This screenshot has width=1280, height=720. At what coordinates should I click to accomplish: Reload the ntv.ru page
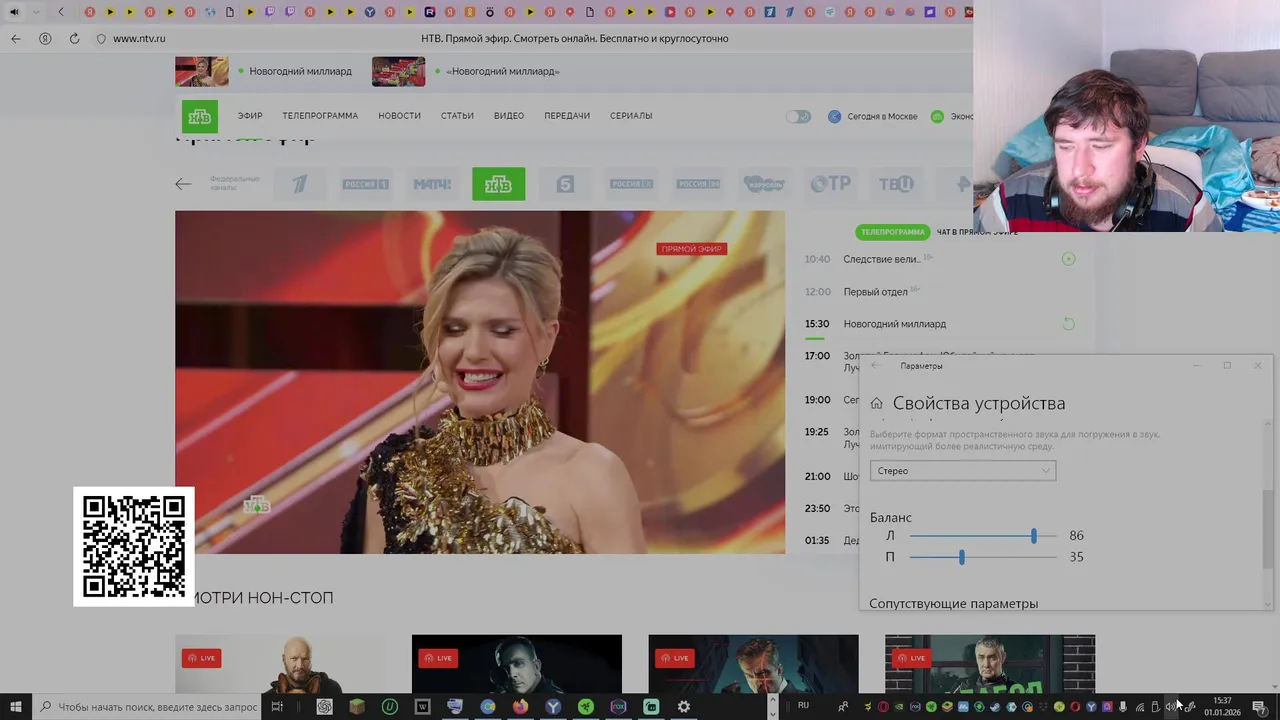point(74,38)
